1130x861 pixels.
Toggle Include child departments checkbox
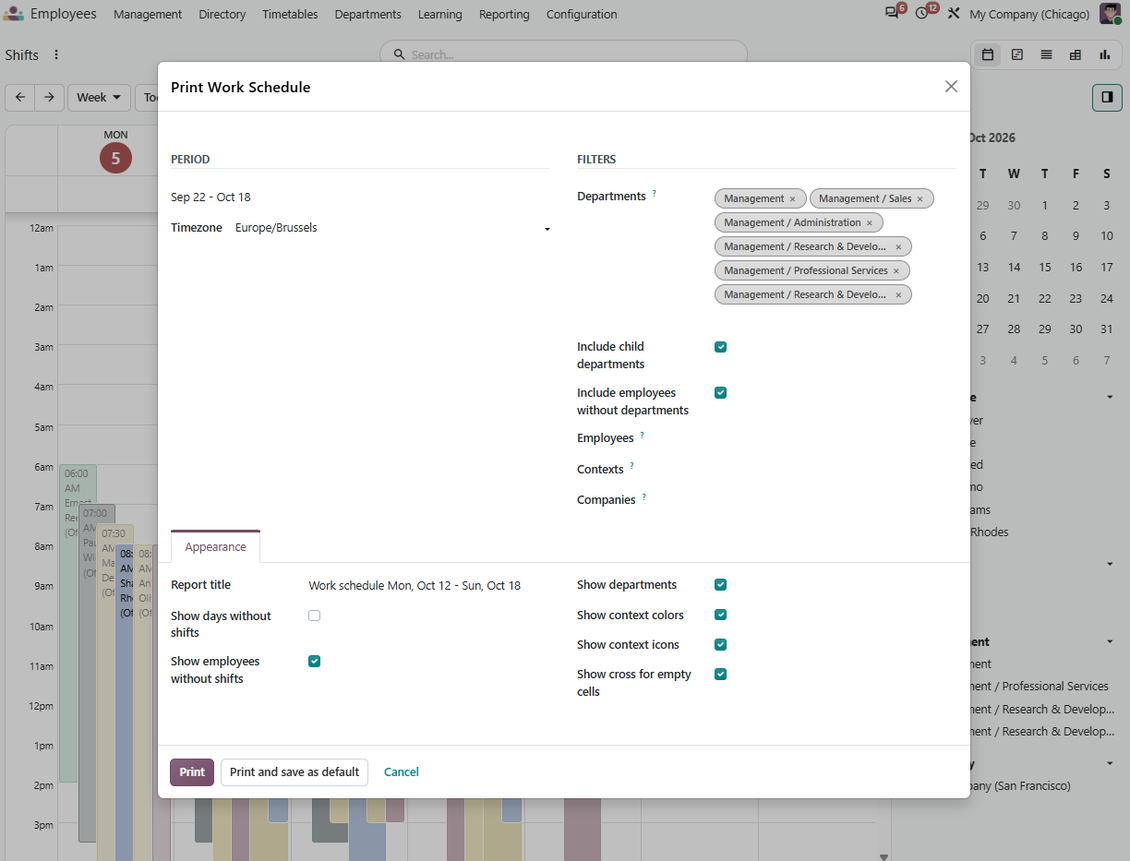tap(721, 347)
